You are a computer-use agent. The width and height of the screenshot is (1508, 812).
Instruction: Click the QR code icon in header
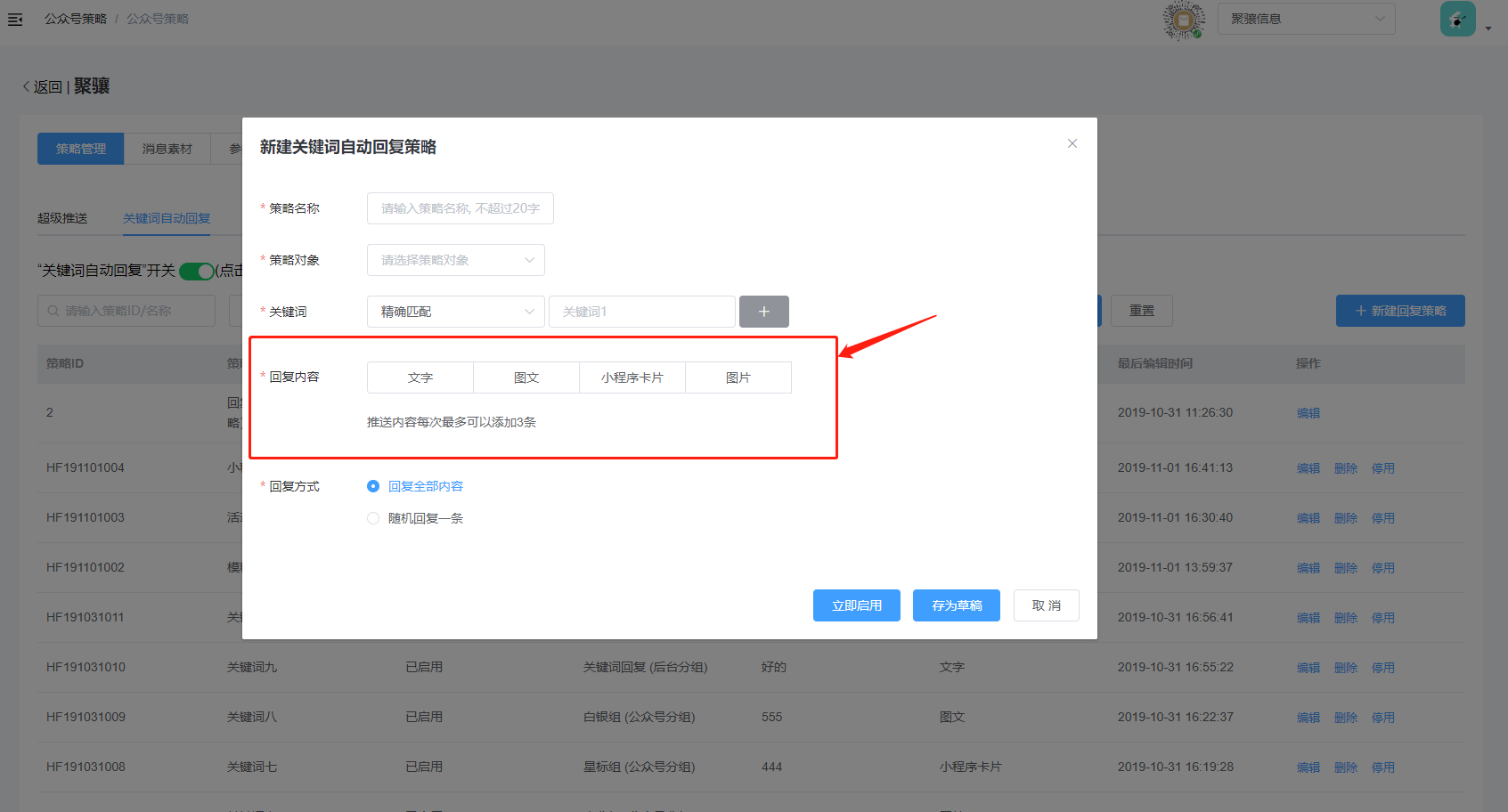coord(1184,20)
